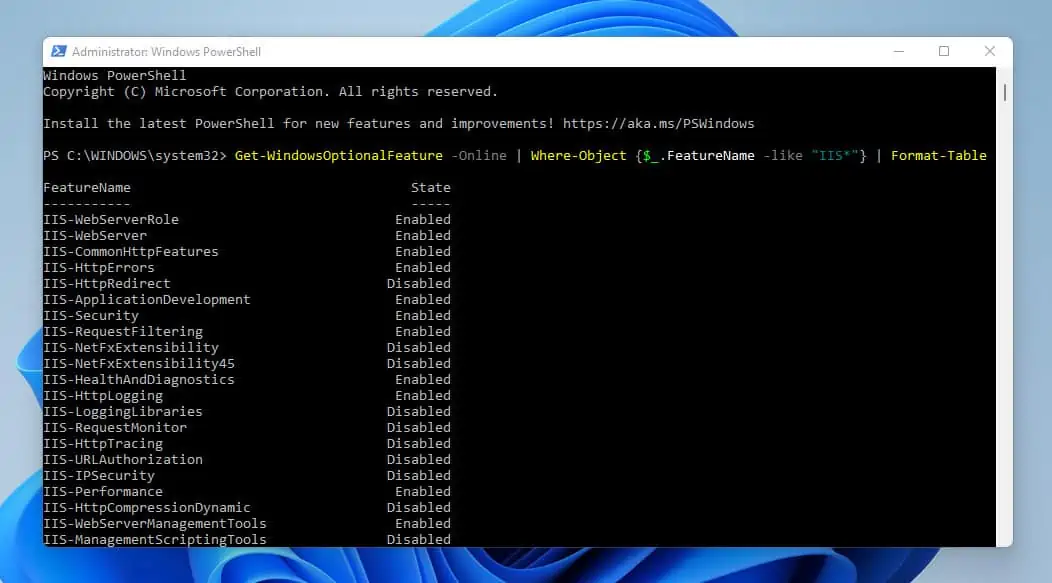Click the PS C:\WINDOWS\system32> prompt
The image size is (1052, 583).
tap(135, 156)
